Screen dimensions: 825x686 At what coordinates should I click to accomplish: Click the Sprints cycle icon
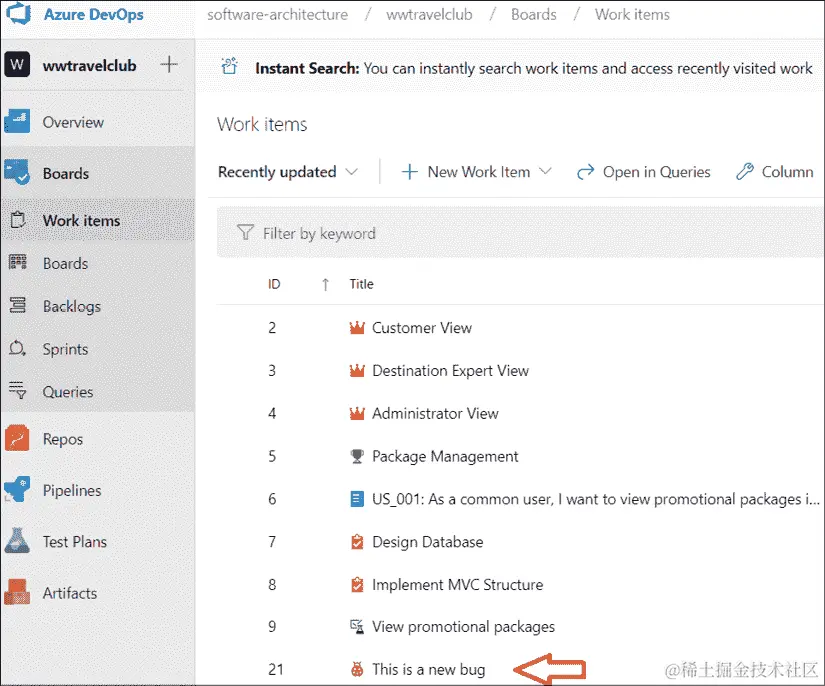pyautogui.click(x=18, y=348)
